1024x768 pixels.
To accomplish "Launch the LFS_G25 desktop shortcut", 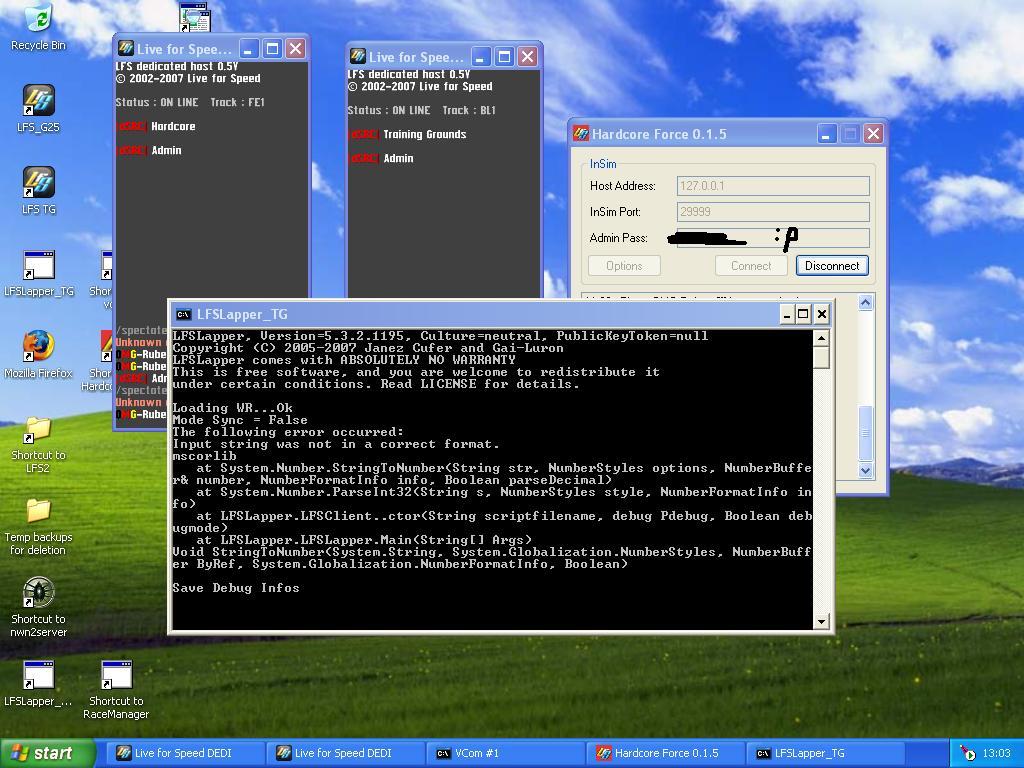I will coord(38,108).
